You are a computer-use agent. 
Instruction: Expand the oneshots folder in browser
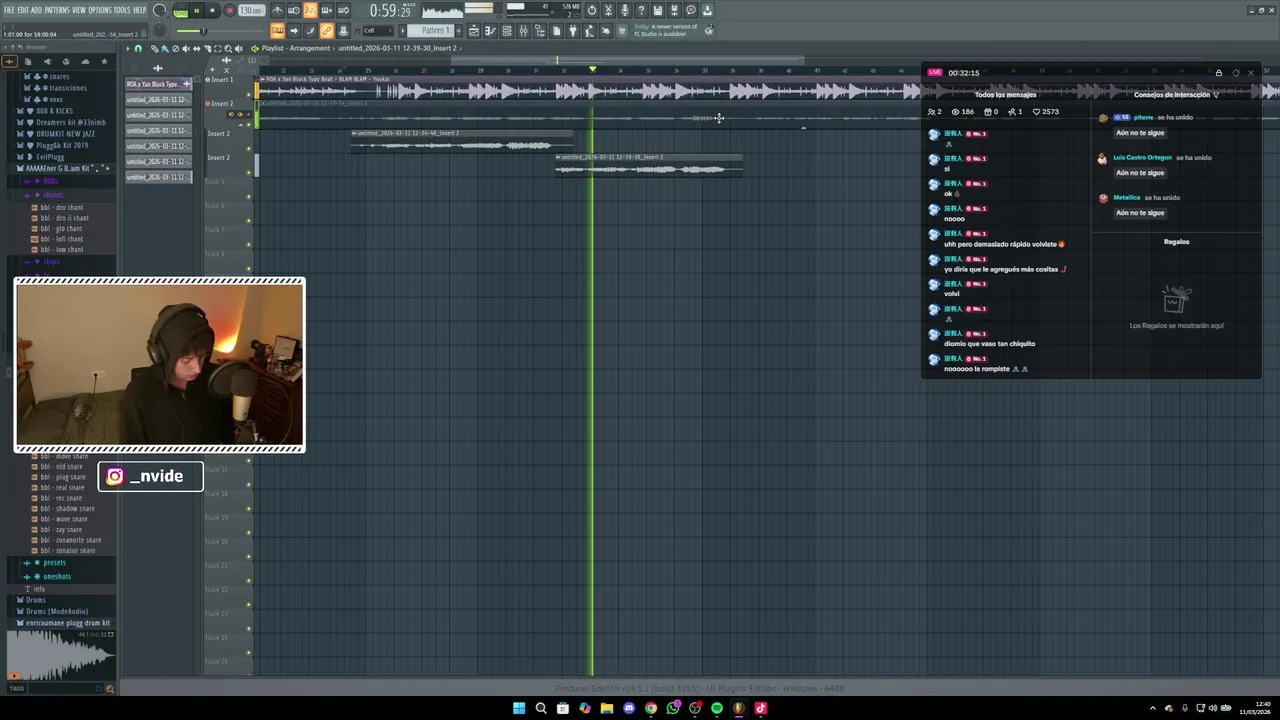click(x=57, y=576)
